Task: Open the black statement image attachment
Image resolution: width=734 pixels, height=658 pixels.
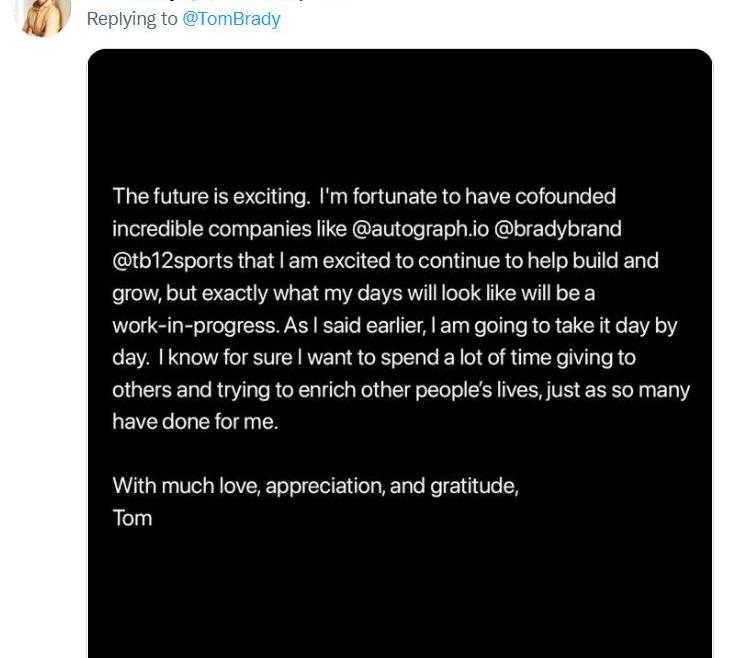Action: point(400,353)
